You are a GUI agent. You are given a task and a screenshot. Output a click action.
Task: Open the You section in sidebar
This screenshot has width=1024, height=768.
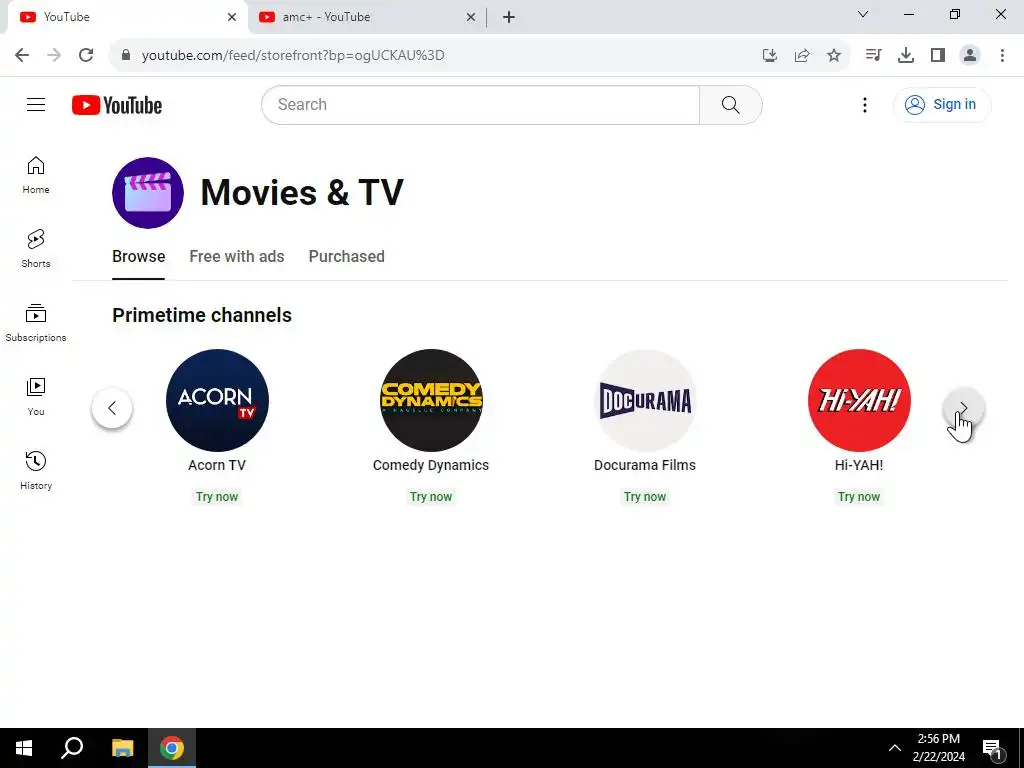click(x=36, y=396)
